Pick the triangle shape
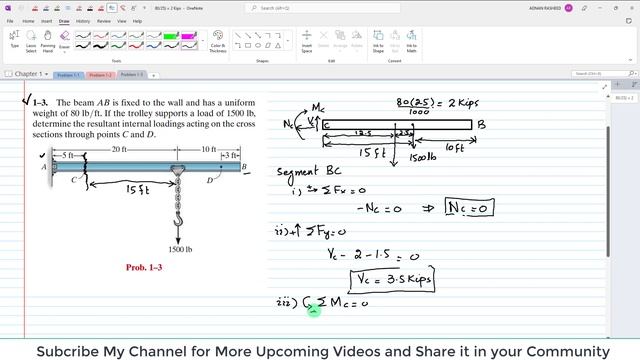This screenshot has width=640, height=360. click(x=278, y=45)
